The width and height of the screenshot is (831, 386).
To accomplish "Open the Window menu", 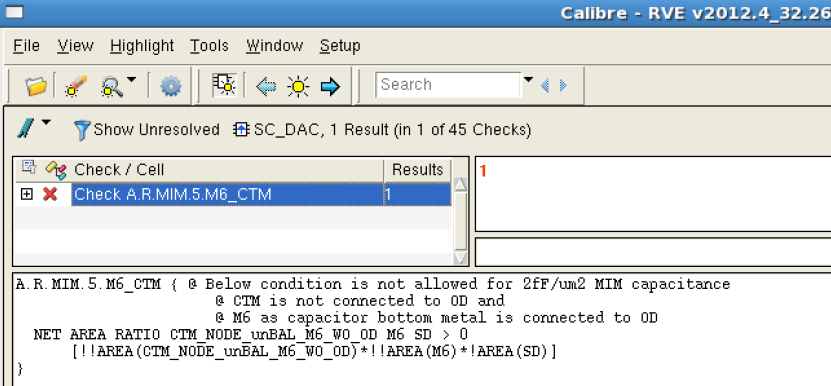I will point(275,46).
